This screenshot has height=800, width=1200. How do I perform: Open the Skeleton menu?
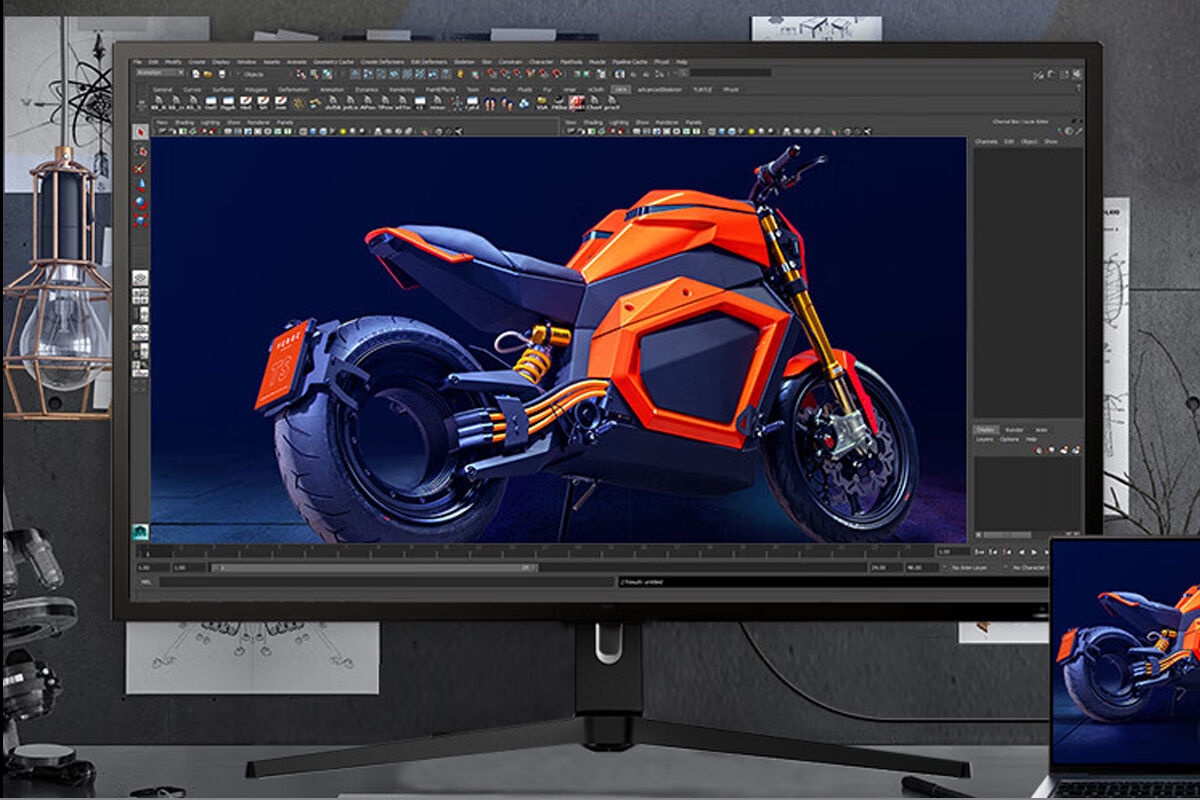click(465, 60)
